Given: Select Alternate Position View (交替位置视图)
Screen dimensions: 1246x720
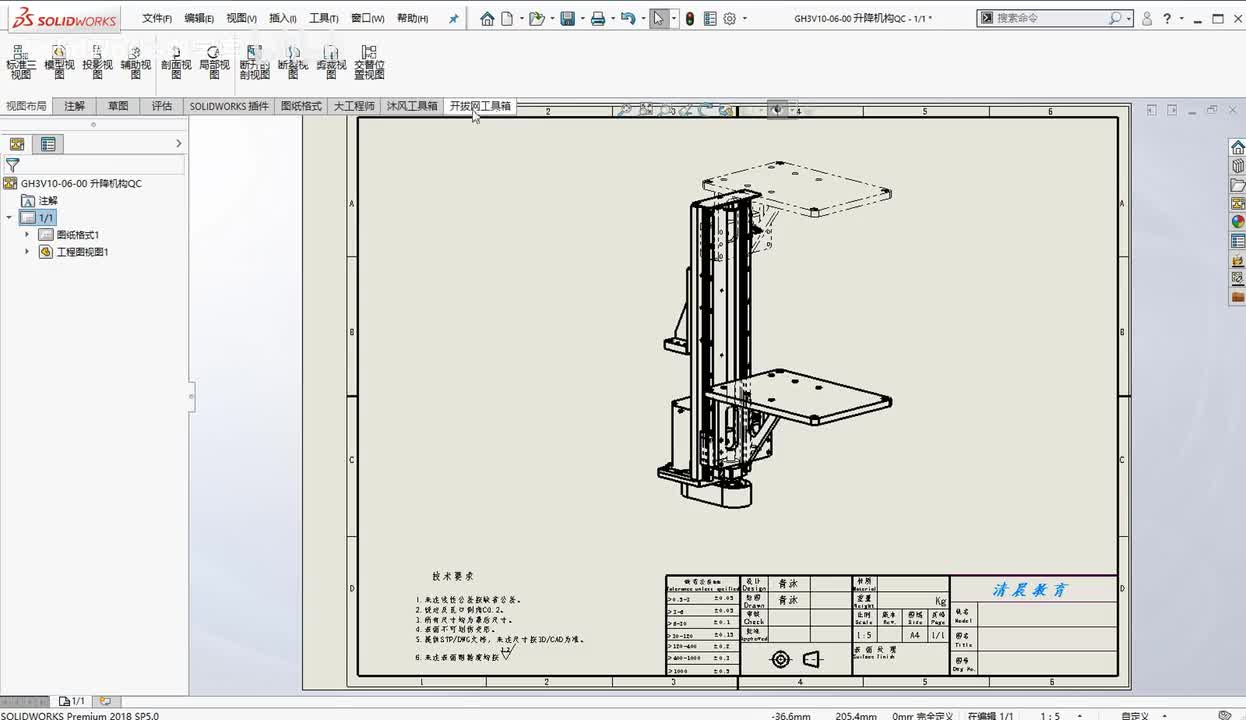Looking at the screenshot, I should (369, 62).
